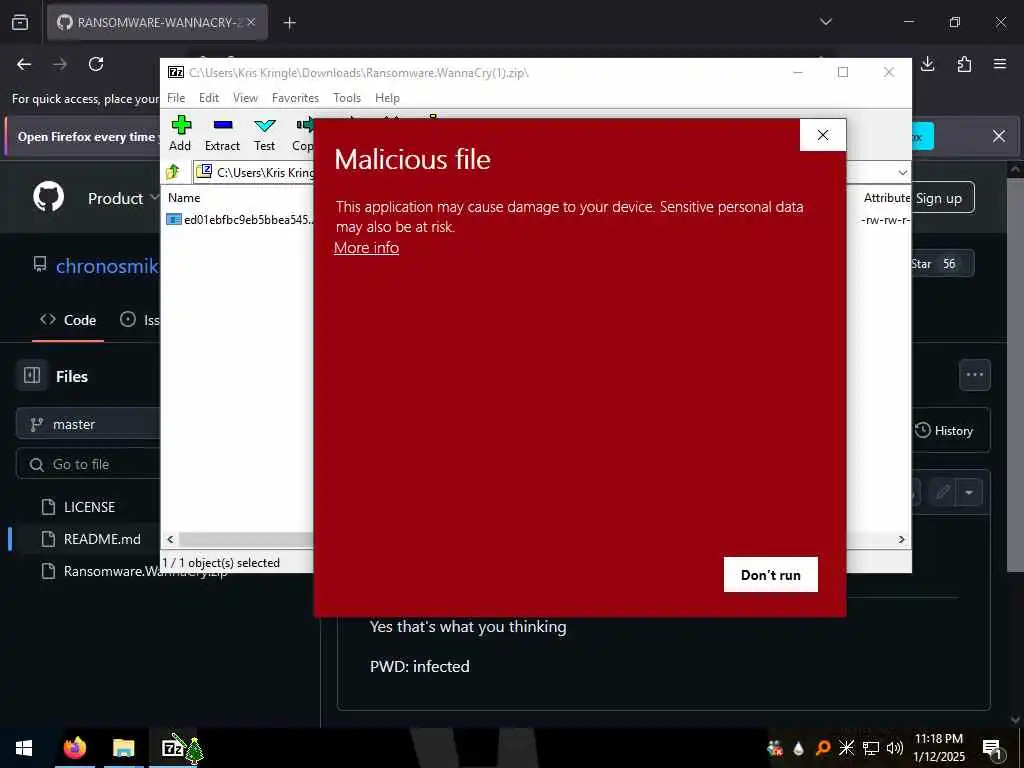Switch to the GitHub Issues tab
The image size is (1024, 768).
[x=140, y=320]
